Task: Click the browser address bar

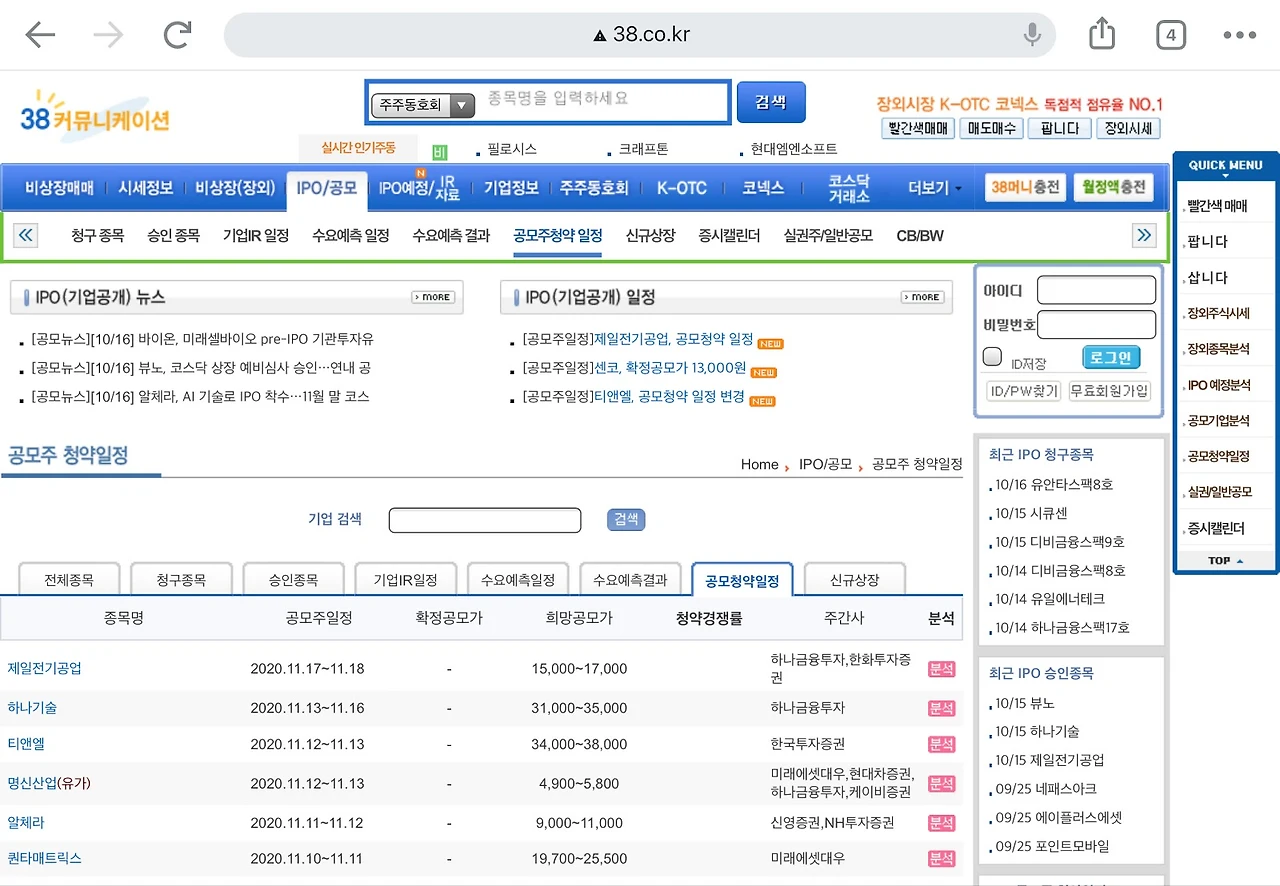Action: (x=640, y=36)
